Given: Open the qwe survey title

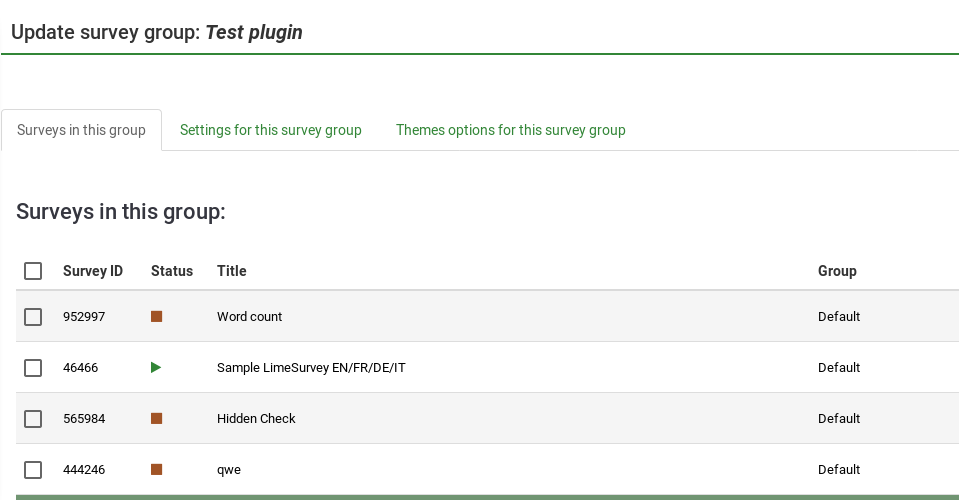Looking at the screenshot, I should click(x=229, y=470).
